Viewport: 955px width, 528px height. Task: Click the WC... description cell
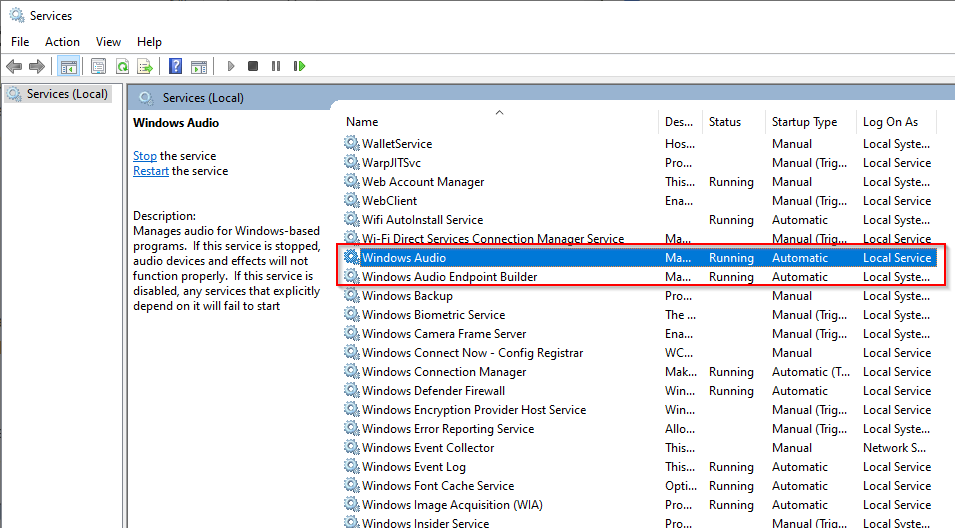point(678,353)
